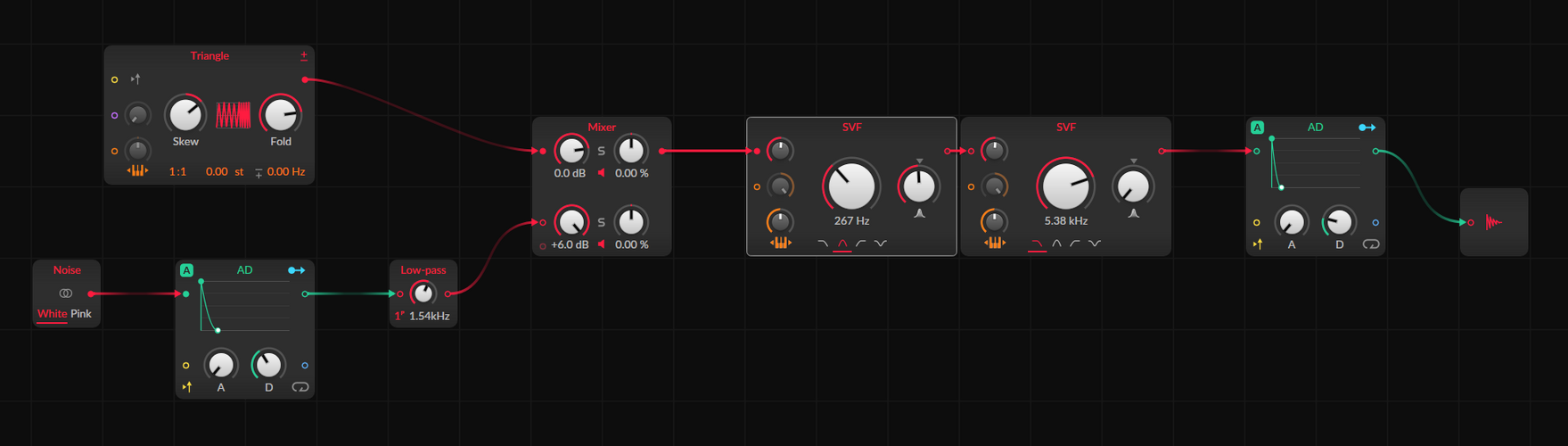Click the Triangle 1:1 ratio value
The image size is (1568, 446).
click(178, 171)
